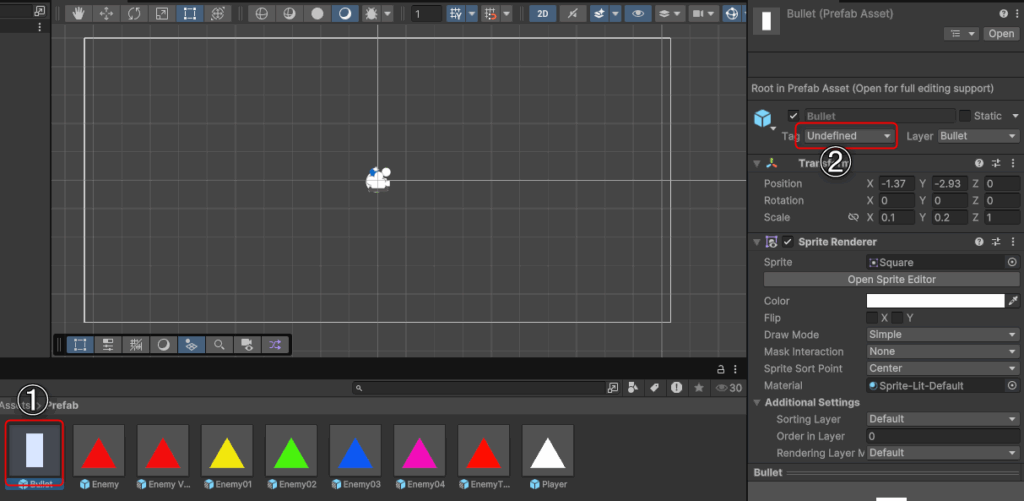
Task: Switch to shaded wireframe draw mode
Action: pyautogui.click(x=289, y=14)
